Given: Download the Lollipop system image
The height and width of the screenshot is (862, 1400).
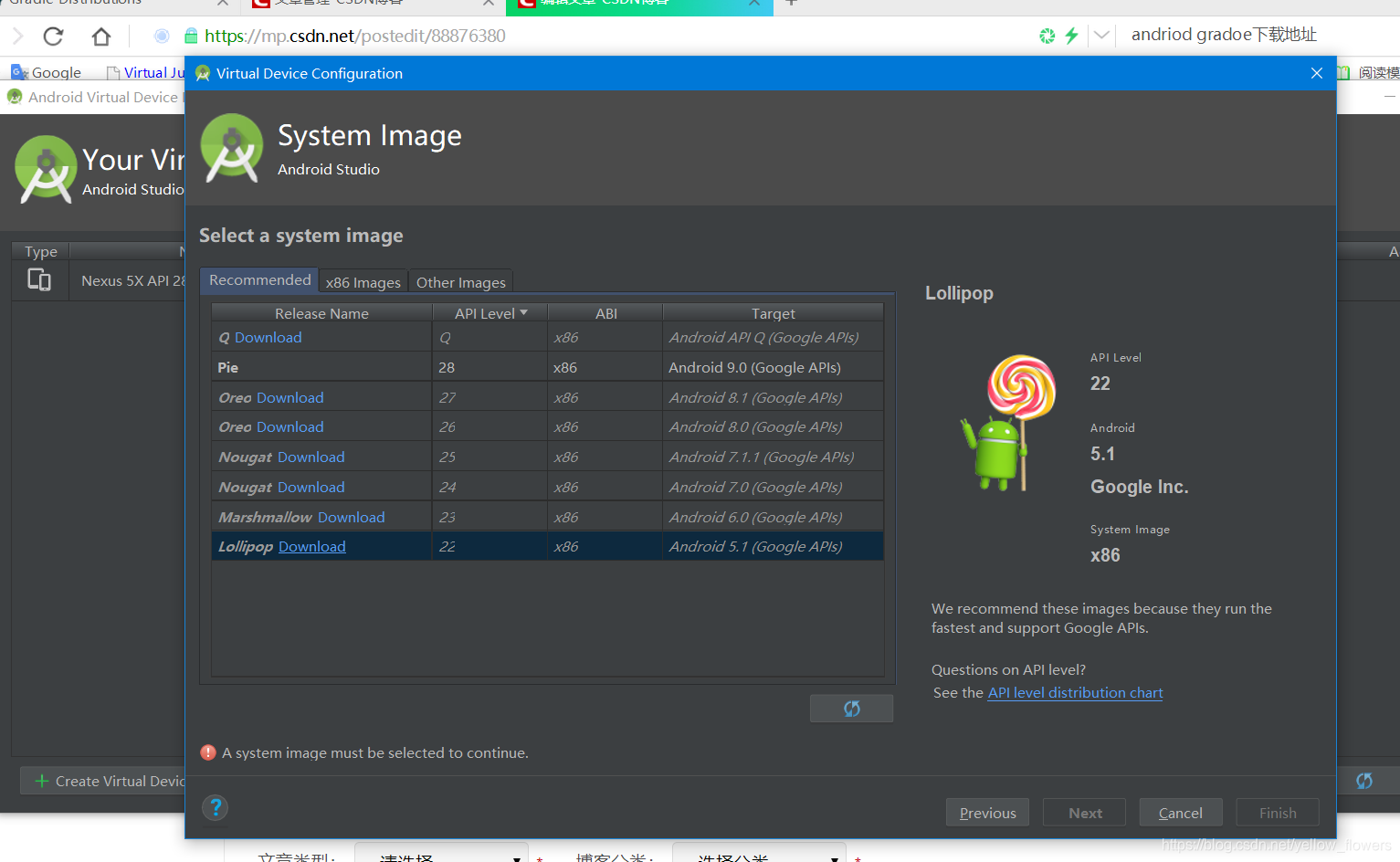Looking at the screenshot, I should coord(312,546).
